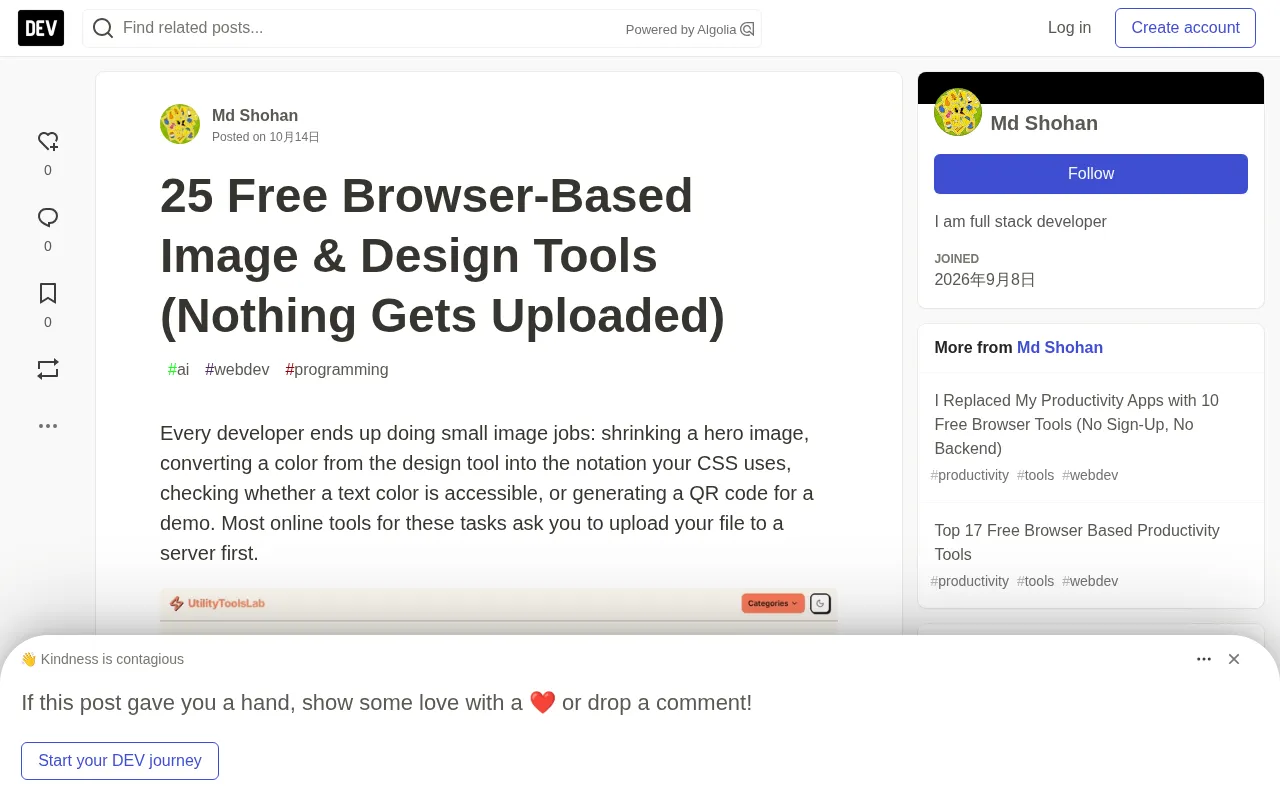Open Md Shohan author name above title

[255, 115]
